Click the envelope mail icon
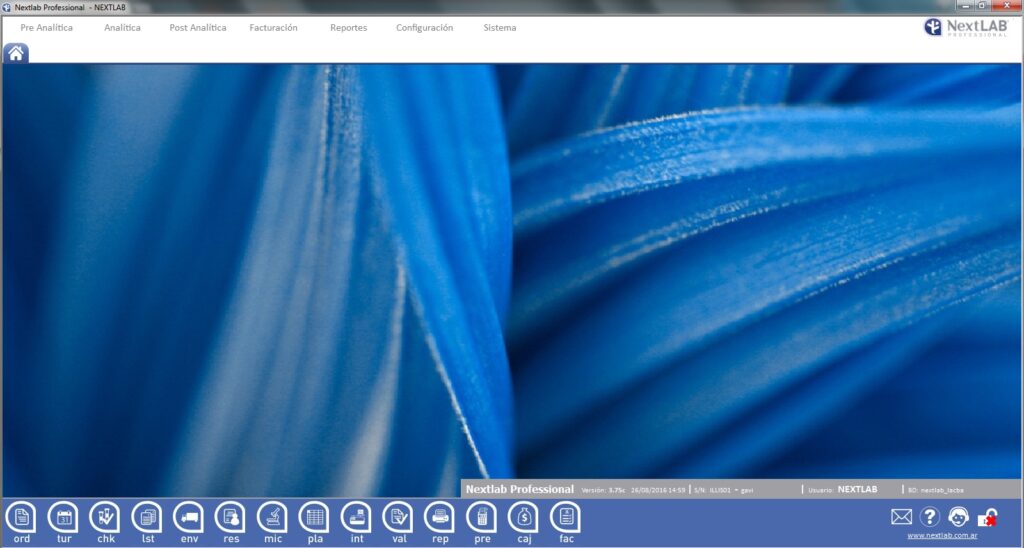This screenshot has width=1024, height=548. (902, 517)
